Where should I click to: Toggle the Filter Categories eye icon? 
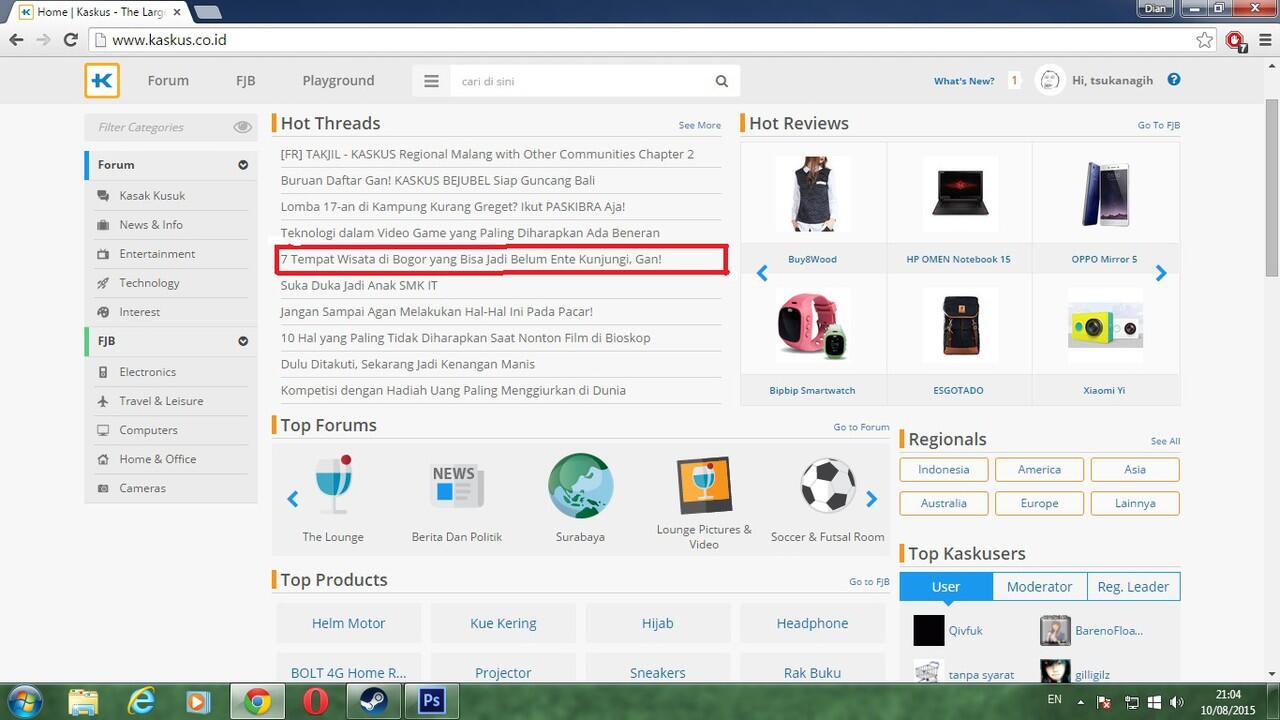click(x=242, y=127)
